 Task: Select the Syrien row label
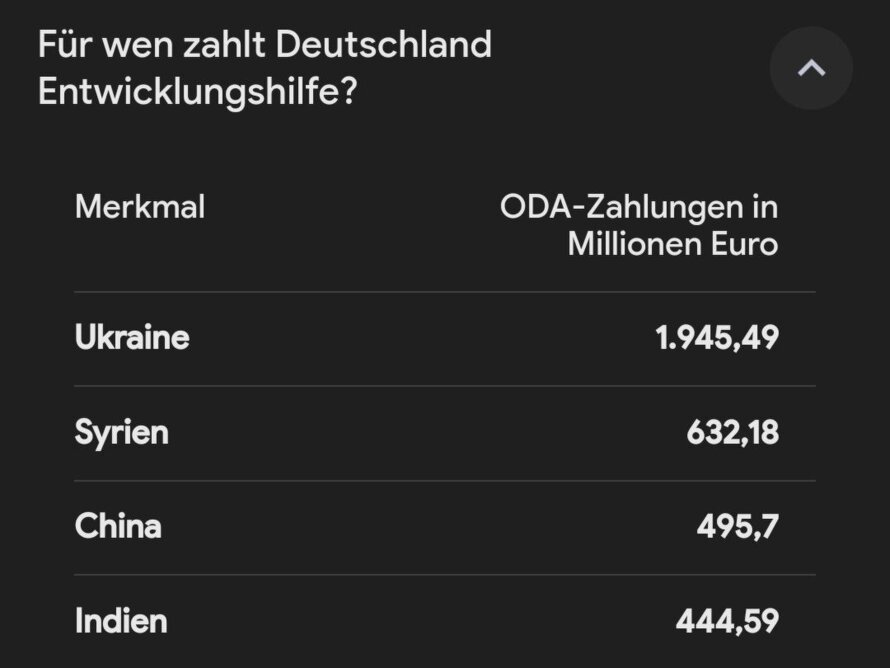(122, 433)
